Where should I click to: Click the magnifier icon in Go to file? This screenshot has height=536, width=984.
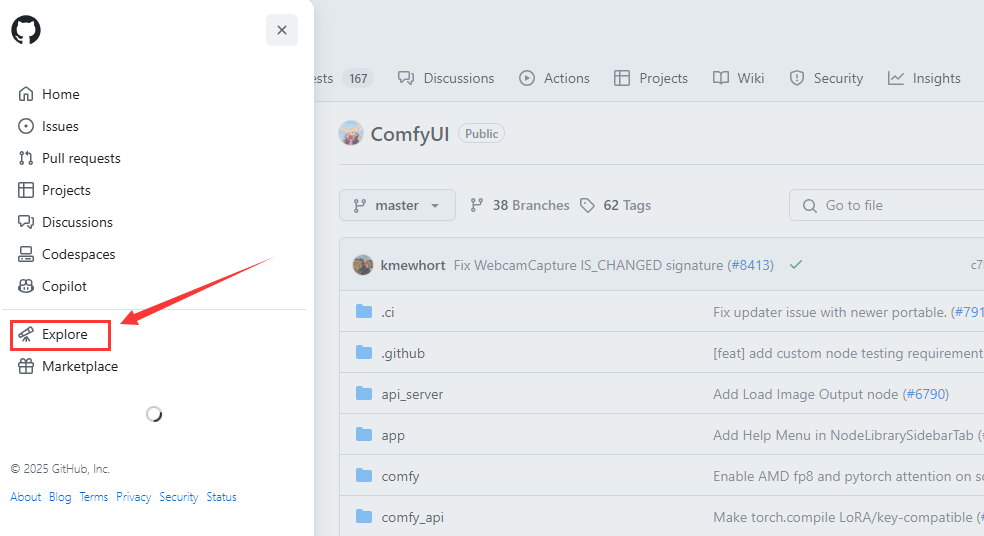(x=810, y=206)
